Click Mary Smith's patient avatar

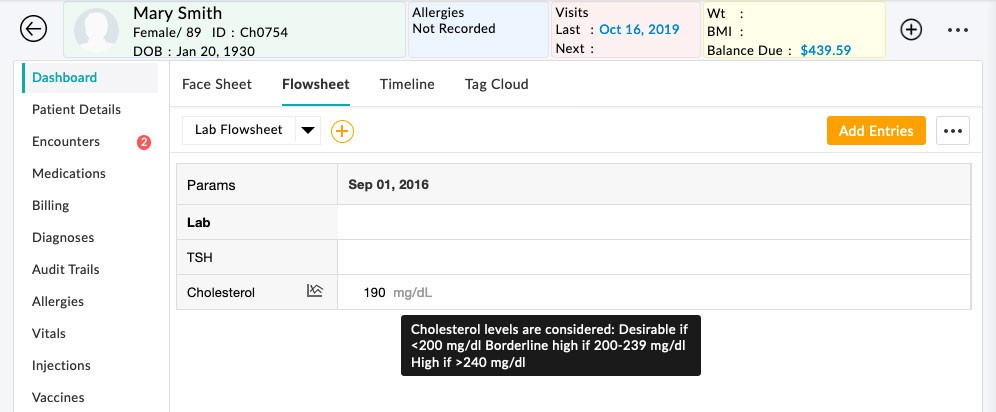click(x=96, y=30)
